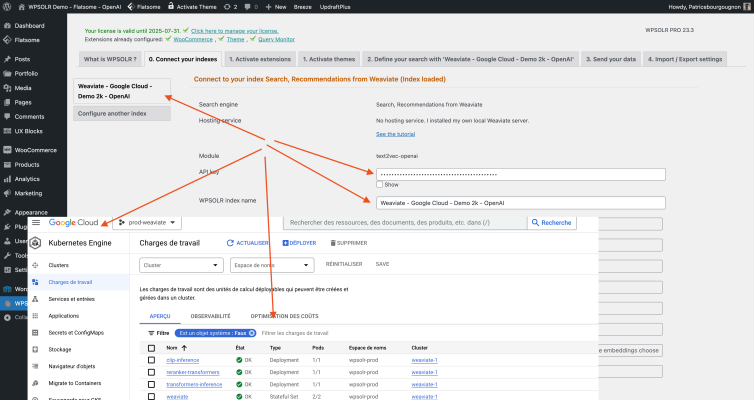Open Services et entrées sidebar item
This screenshot has height=400, width=754.
pyautogui.click(x=72, y=299)
